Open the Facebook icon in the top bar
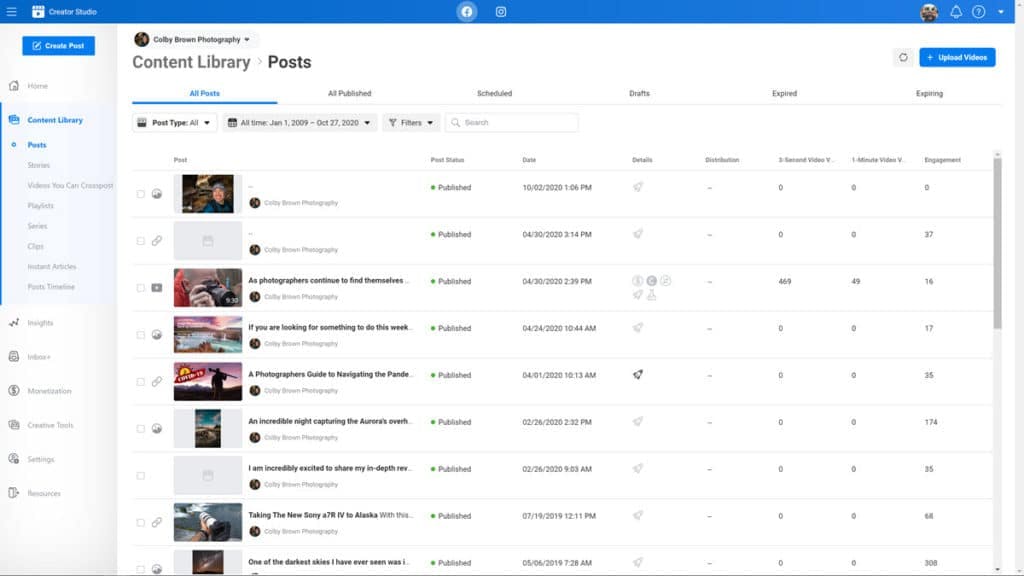This screenshot has height=576, width=1024. click(x=466, y=12)
